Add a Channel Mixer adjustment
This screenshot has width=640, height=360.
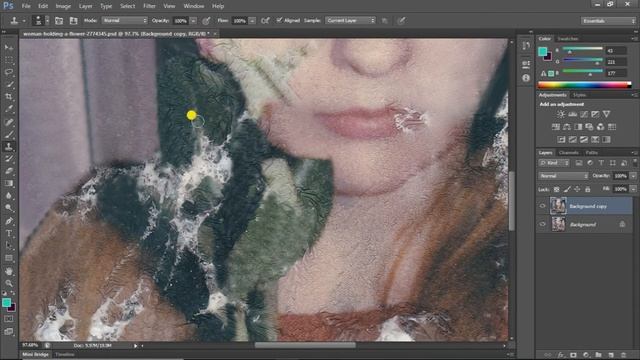[600, 127]
